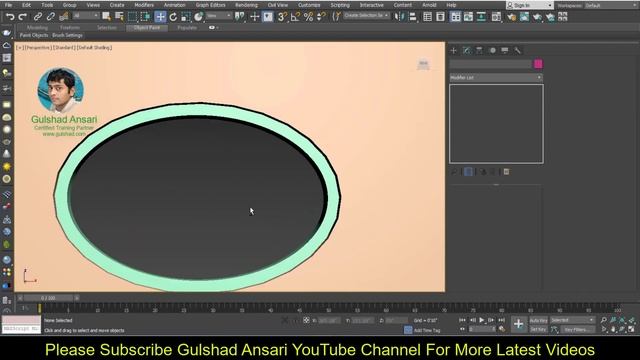
Task: Toggle the 3D Snaps icon
Action: 282,17
